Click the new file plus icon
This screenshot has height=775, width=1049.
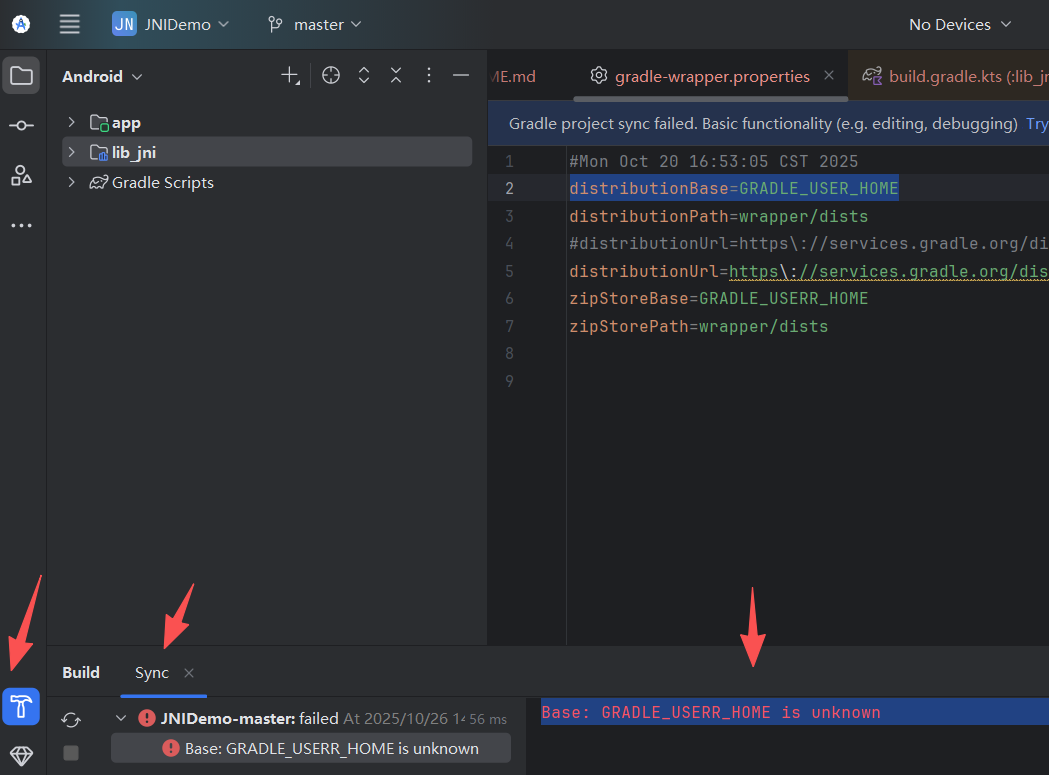click(290, 75)
